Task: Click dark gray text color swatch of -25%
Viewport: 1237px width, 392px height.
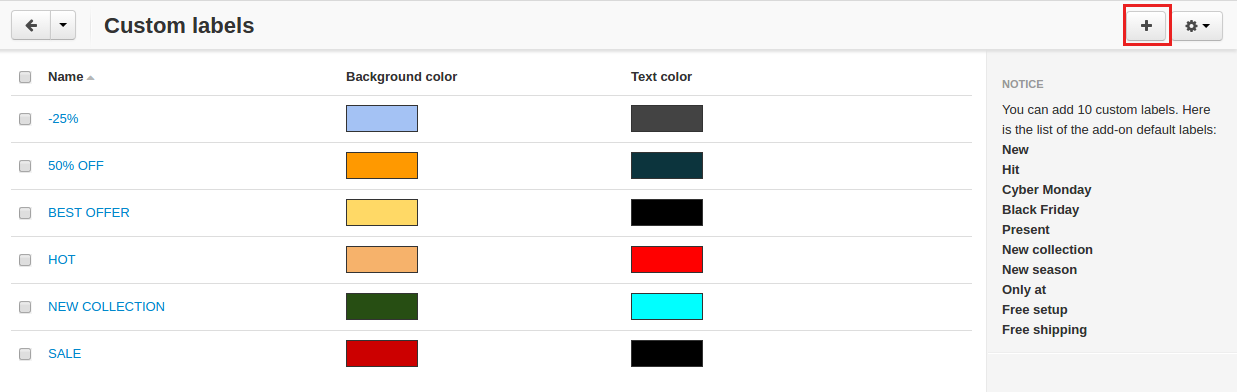Action: pos(667,118)
